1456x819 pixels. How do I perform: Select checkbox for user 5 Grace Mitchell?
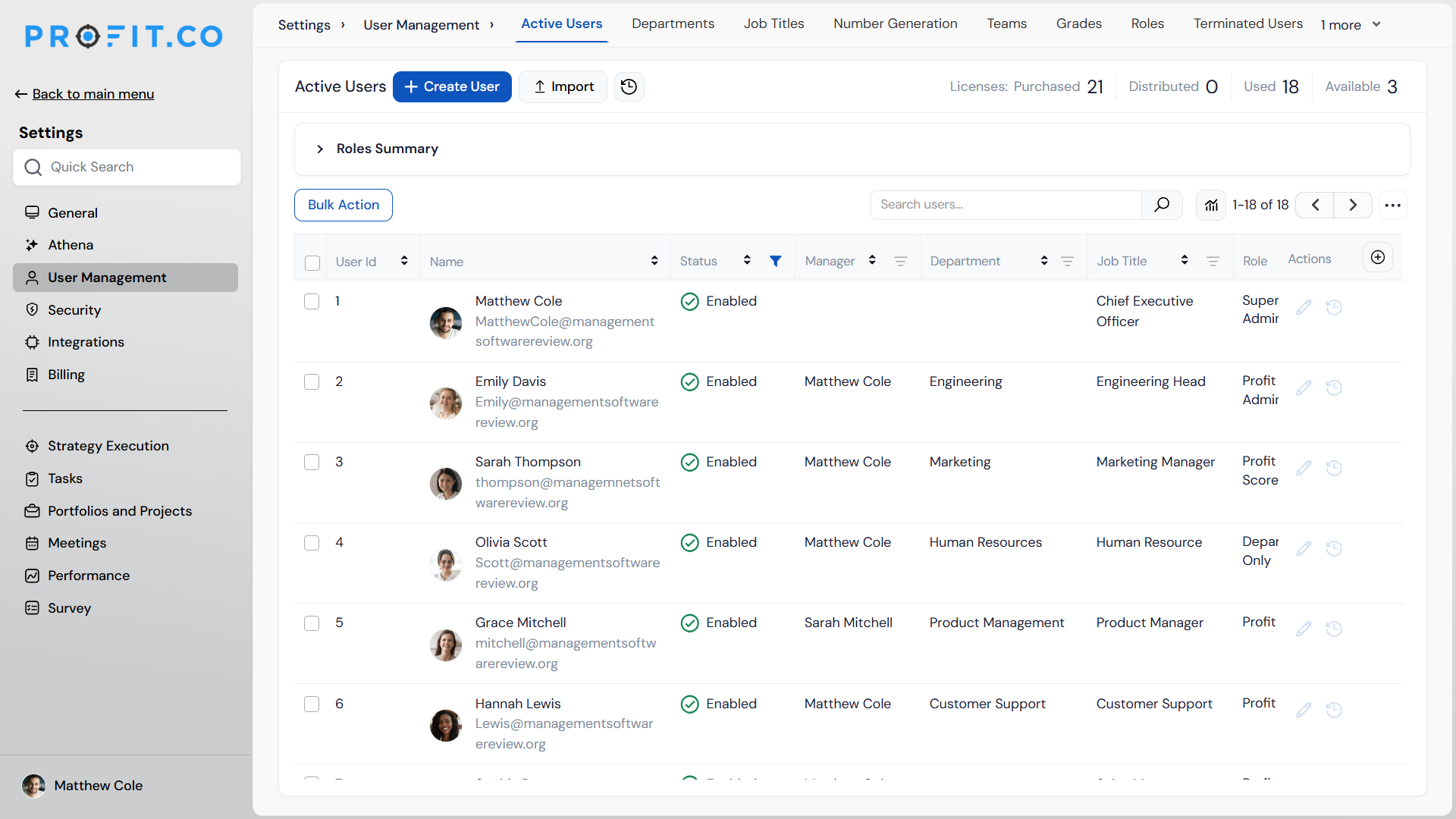(312, 623)
